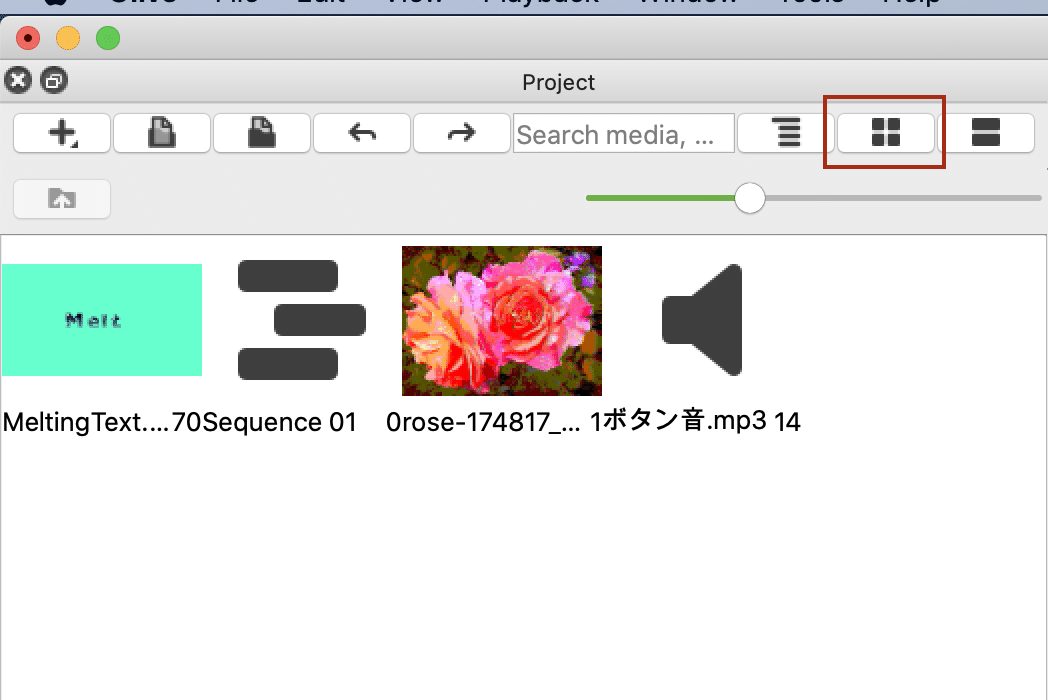Select the Sequence 01 item
This screenshot has height=700, width=1048.
pos(301,320)
